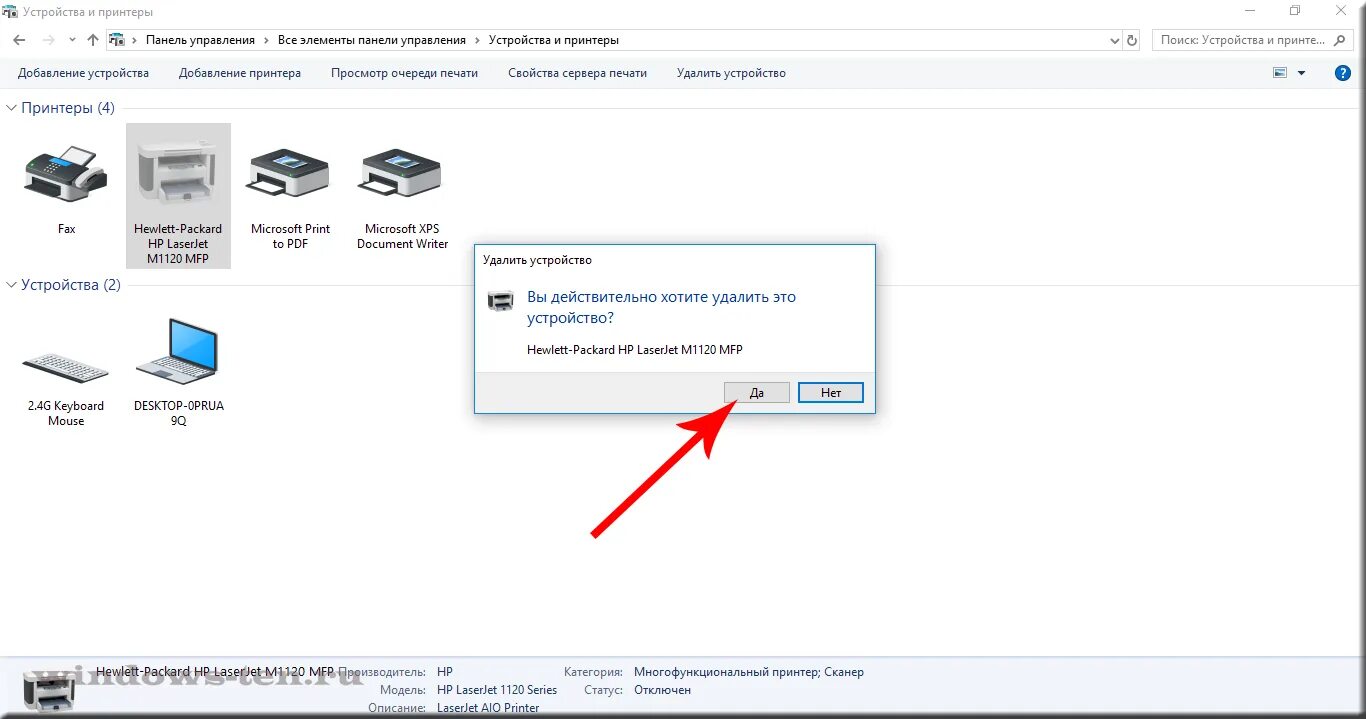This screenshot has height=719, width=1366.
Task: Click the Forward navigation arrow
Action: (x=47, y=40)
